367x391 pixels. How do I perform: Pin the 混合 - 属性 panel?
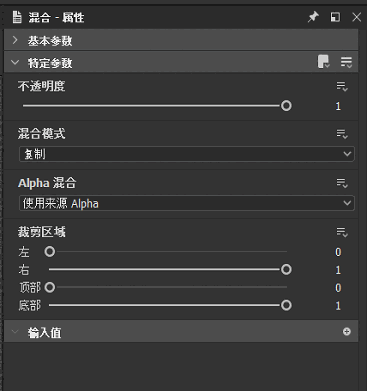313,17
